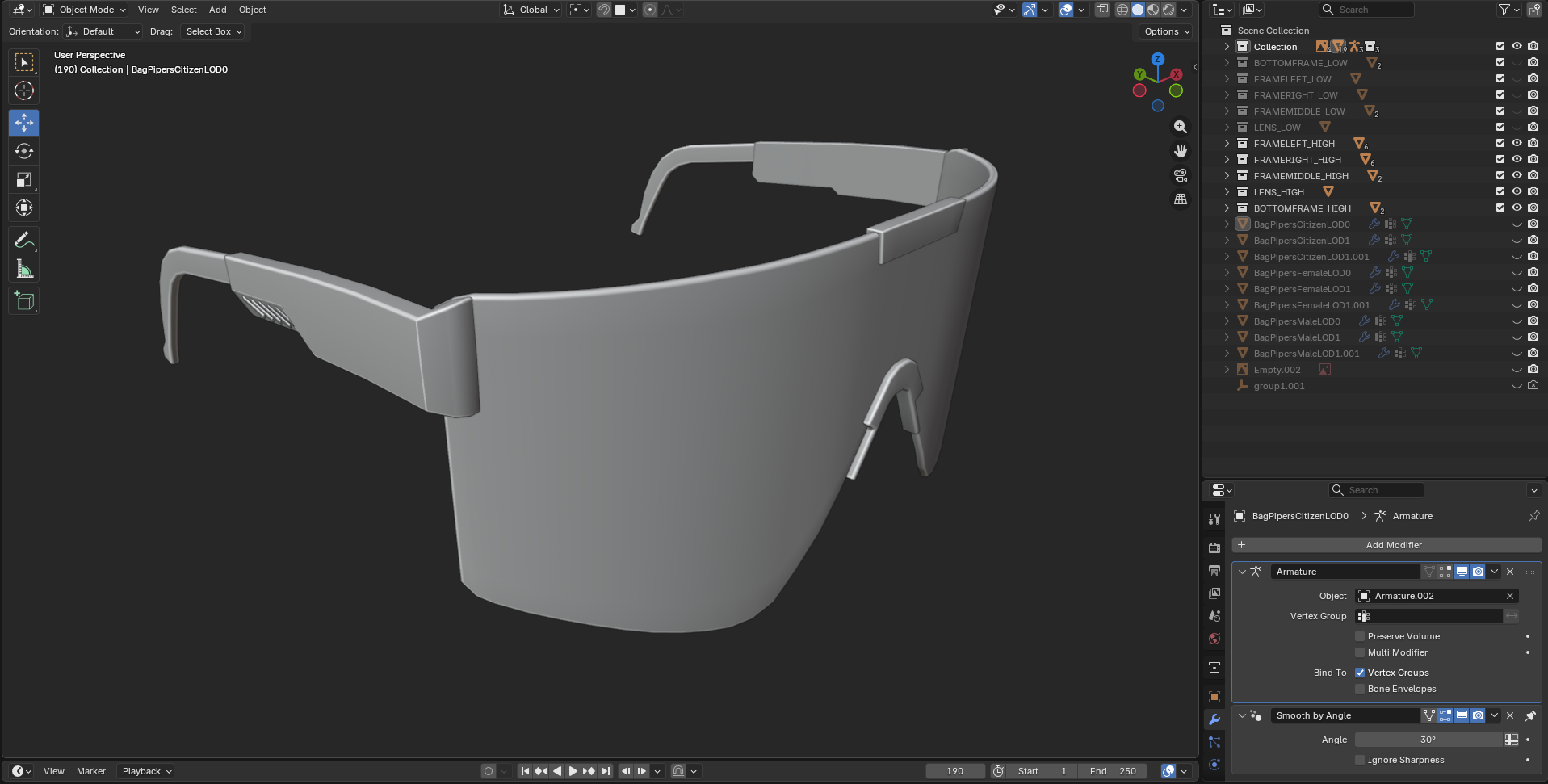
Task: Open the Object Mode dropdown
Action: pyautogui.click(x=85, y=10)
